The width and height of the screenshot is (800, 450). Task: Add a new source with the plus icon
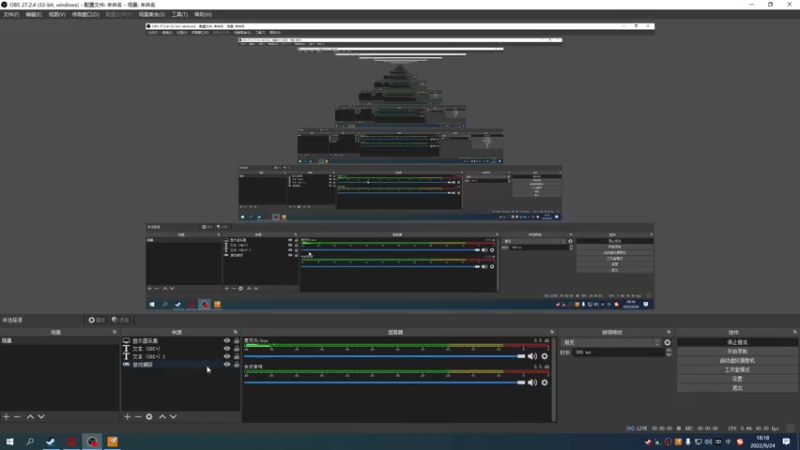128,417
